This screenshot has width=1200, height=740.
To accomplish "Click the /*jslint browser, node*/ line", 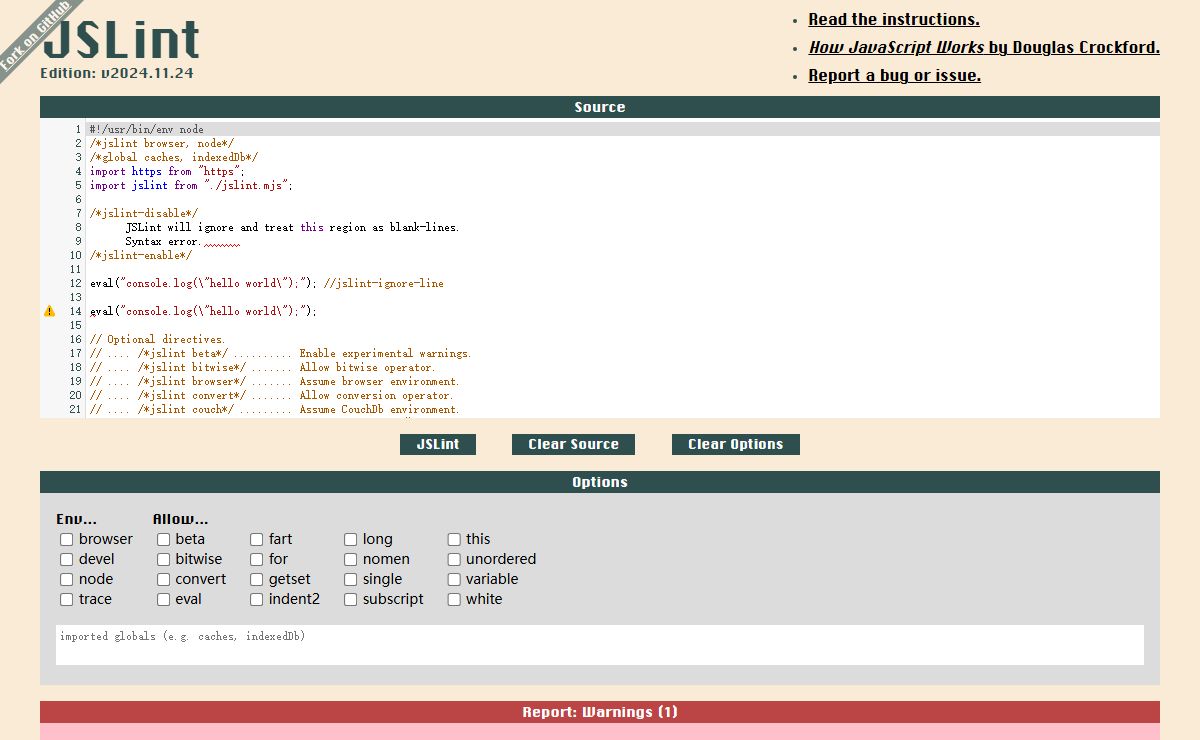I will pos(161,143).
